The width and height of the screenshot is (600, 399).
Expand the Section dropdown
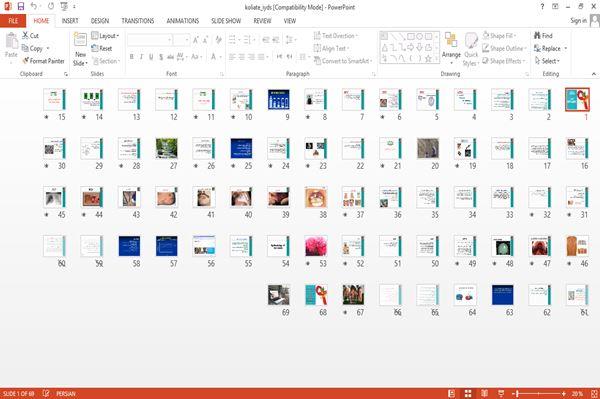tap(106, 61)
